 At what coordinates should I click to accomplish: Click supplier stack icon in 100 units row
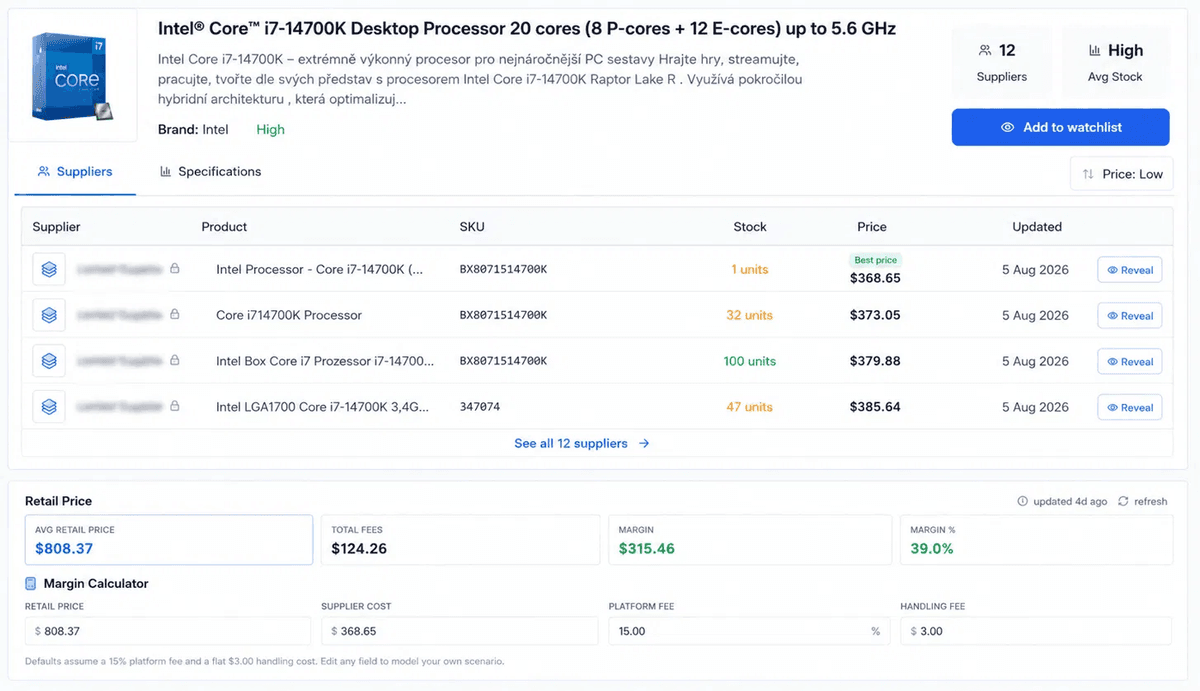(49, 361)
